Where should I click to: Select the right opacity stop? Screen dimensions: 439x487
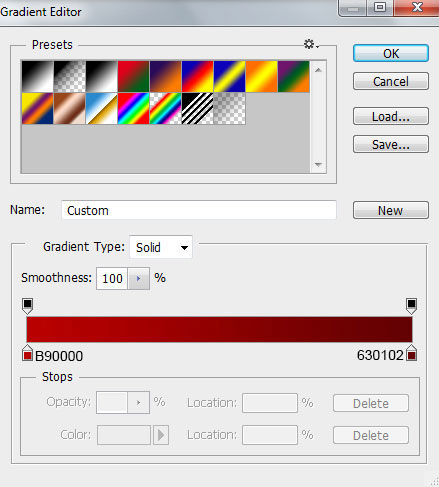click(411, 306)
